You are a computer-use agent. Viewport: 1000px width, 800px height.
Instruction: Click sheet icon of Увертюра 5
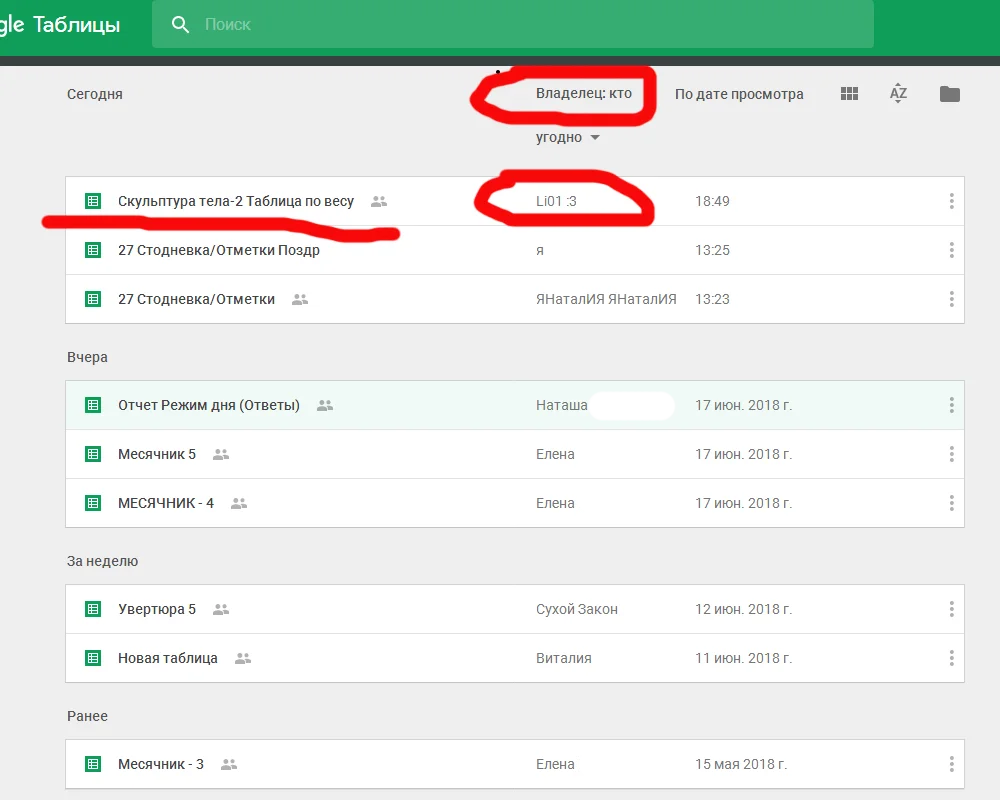(x=93, y=609)
